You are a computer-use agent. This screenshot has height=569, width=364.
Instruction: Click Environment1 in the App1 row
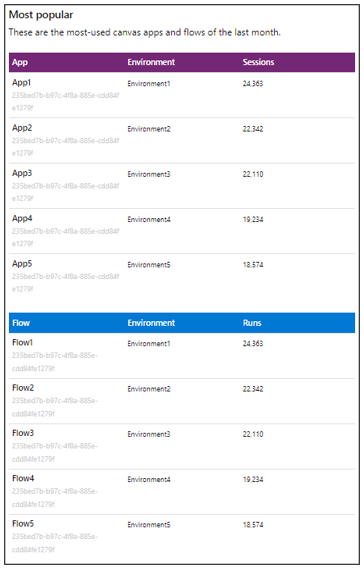click(x=149, y=84)
